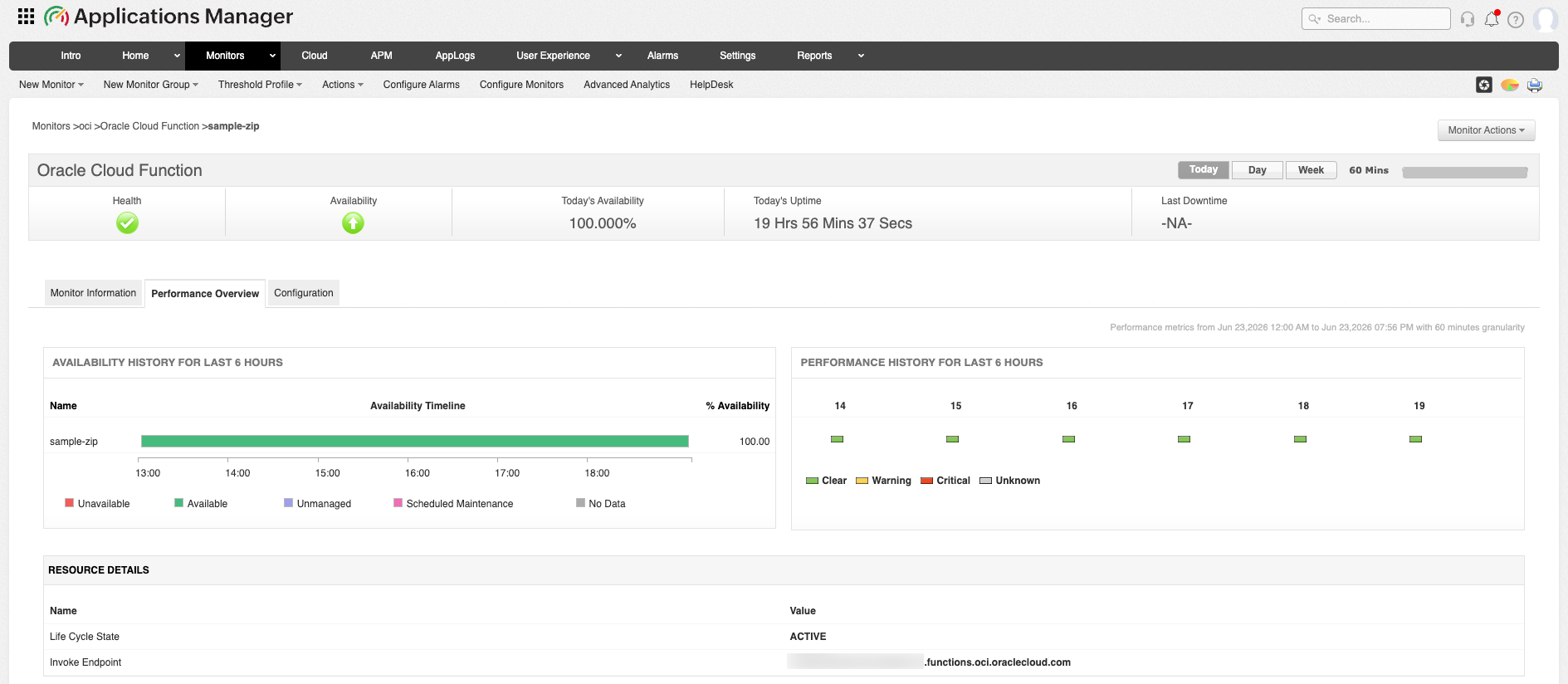Open the Monitor Actions dropdown
The height and width of the screenshot is (684, 1568).
[x=1487, y=130]
